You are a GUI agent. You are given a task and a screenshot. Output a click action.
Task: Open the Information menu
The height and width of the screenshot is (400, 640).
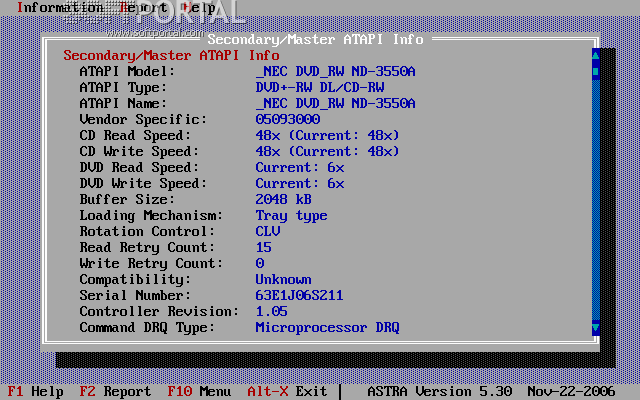point(60,8)
